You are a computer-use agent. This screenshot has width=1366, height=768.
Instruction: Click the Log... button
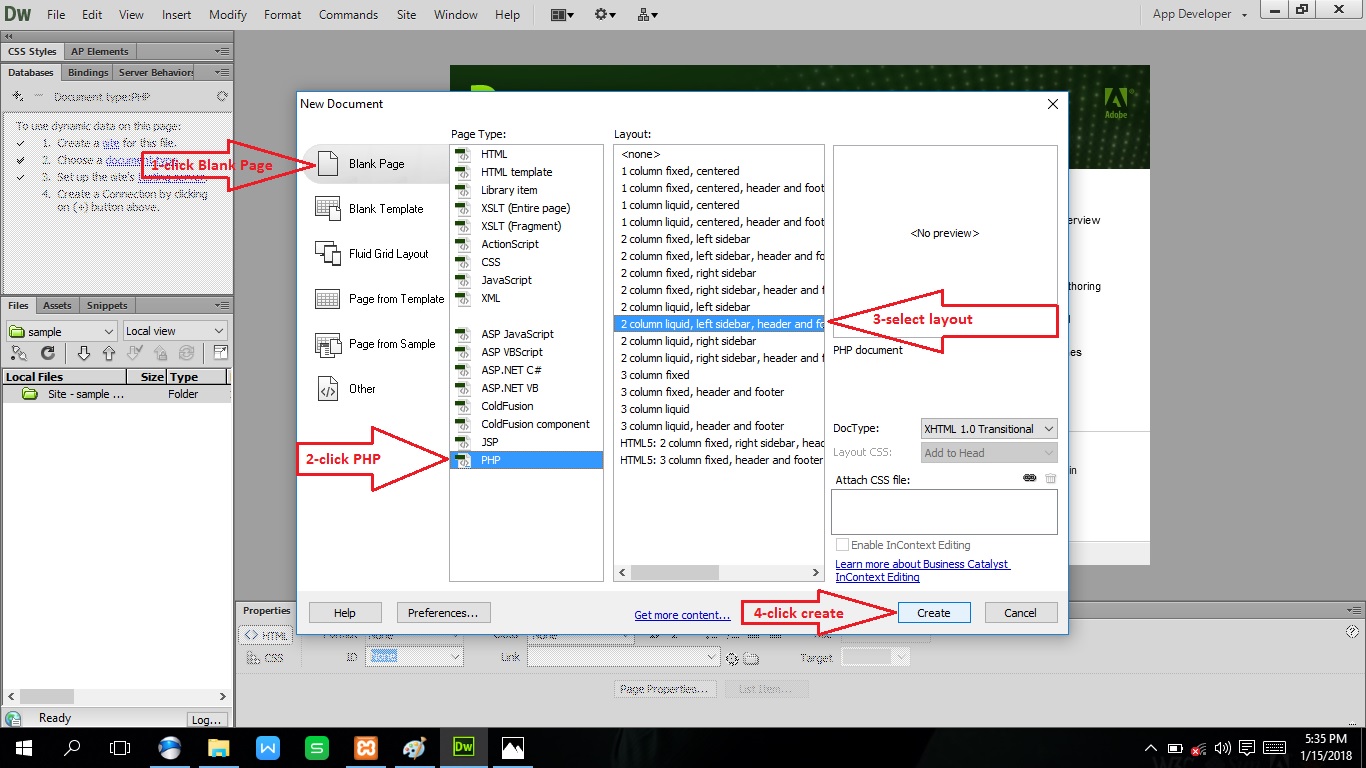click(x=206, y=719)
